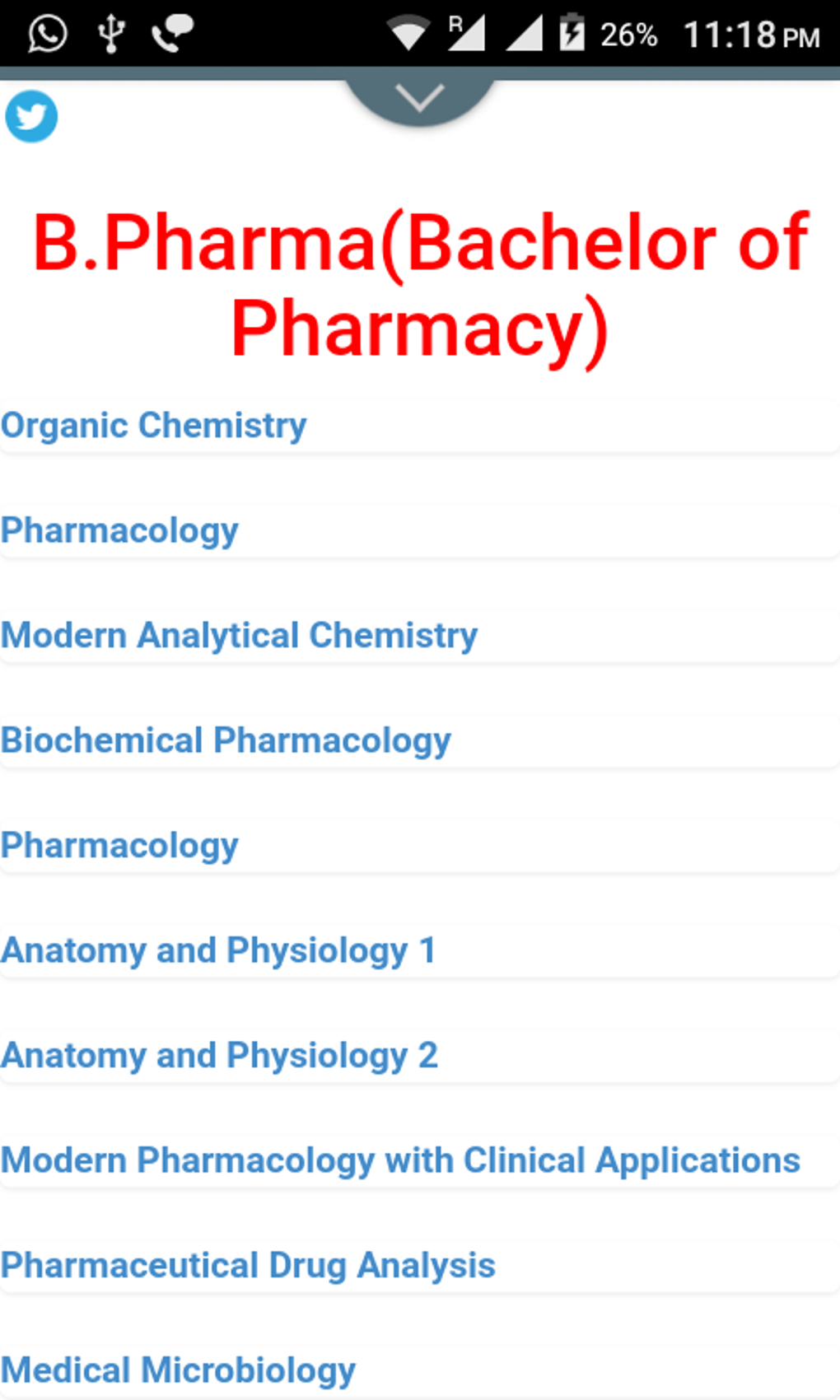Open Modern Pharmacology with Clinical Applications
This screenshot has height=1400, width=840.
[x=401, y=1160]
